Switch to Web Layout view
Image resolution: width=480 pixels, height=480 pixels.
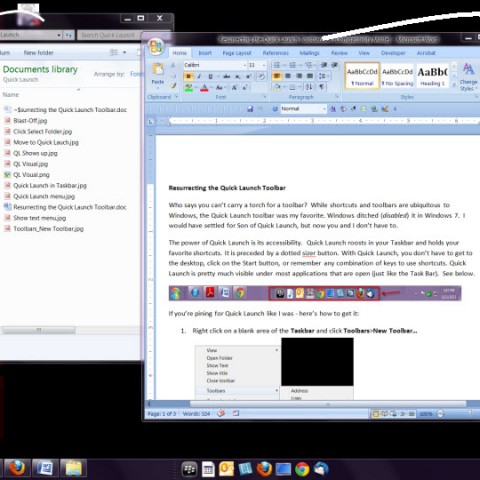(x=394, y=414)
